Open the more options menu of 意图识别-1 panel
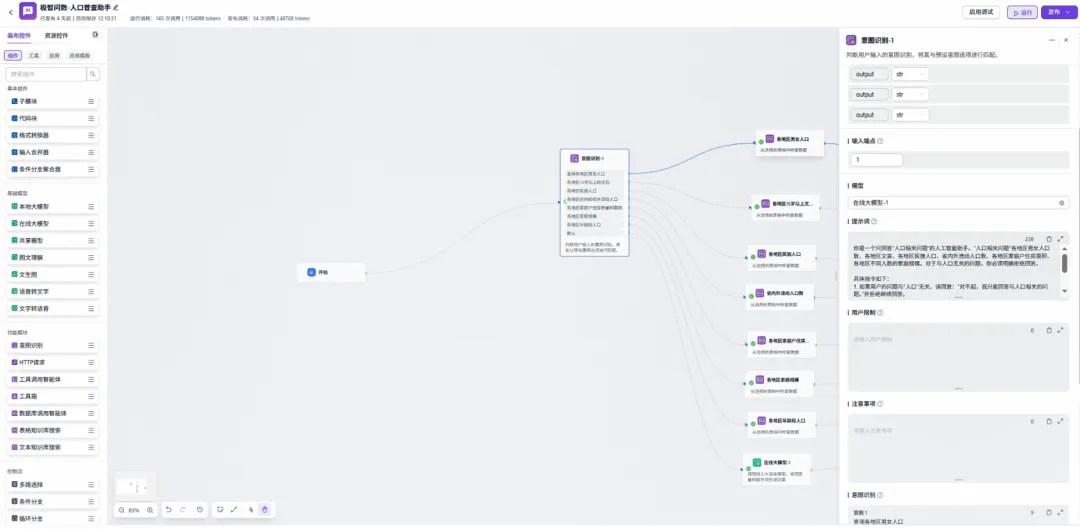Screen dimensions: 1080x529 click(1052, 41)
